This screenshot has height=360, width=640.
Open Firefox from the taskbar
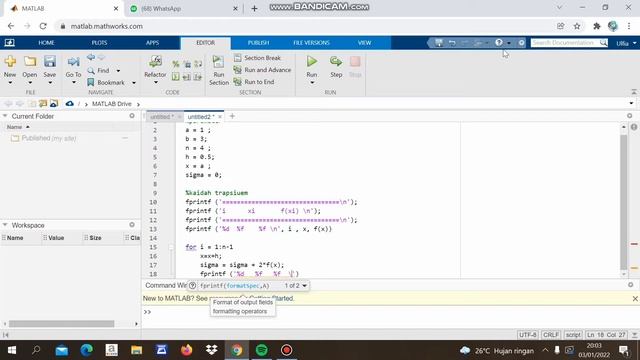187,350
